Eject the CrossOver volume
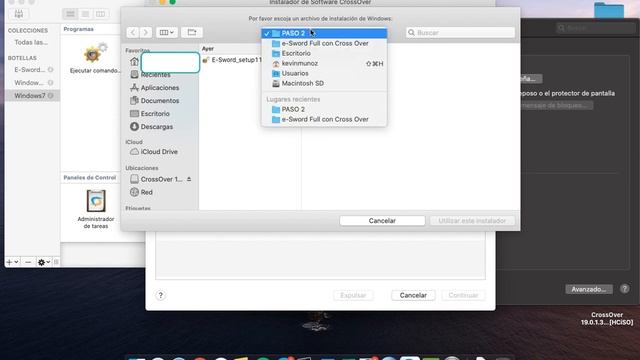The height and width of the screenshot is (360, 640). [189, 179]
